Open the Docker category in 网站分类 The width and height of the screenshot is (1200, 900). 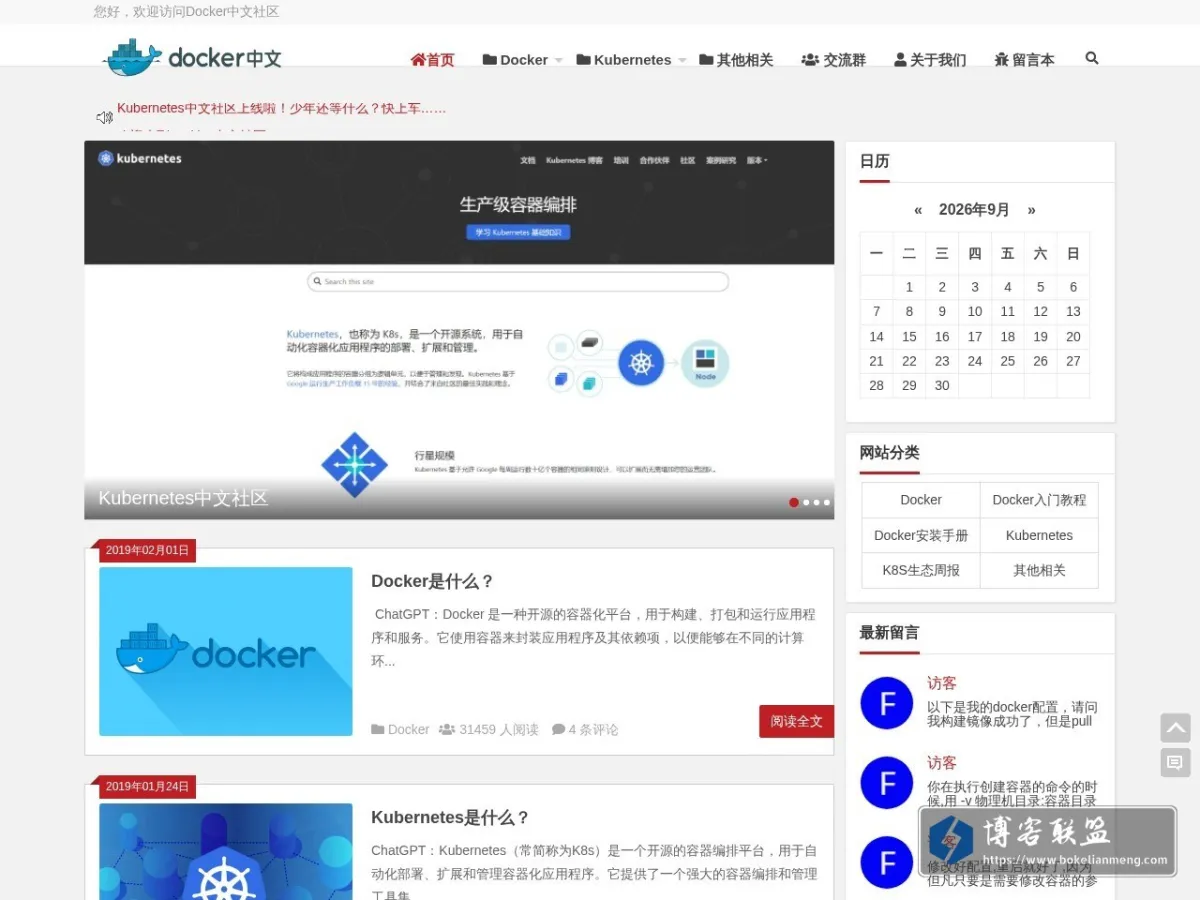pyautogui.click(x=921, y=500)
